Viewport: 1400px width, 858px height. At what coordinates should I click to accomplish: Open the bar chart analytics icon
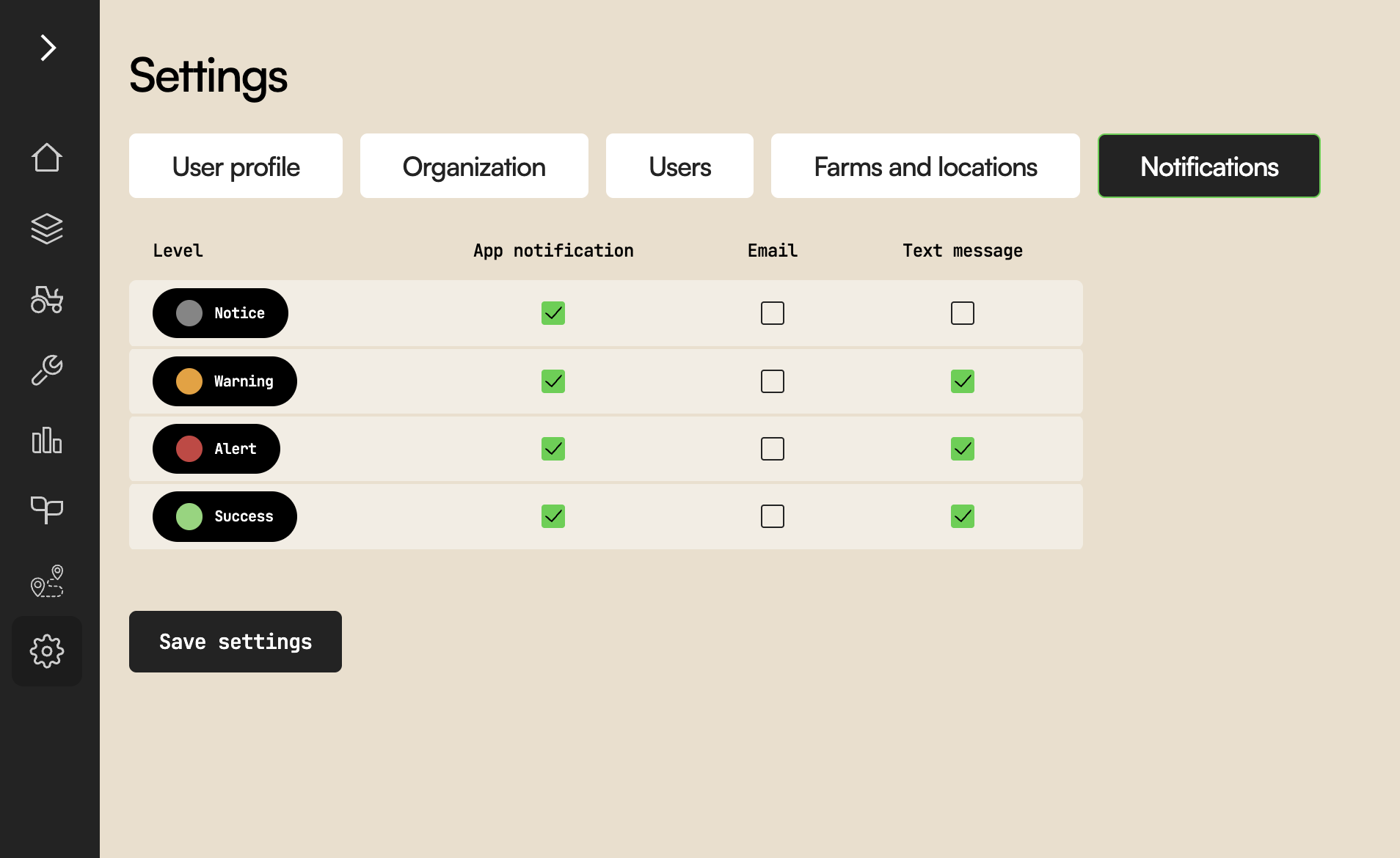(x=47, y=440)
